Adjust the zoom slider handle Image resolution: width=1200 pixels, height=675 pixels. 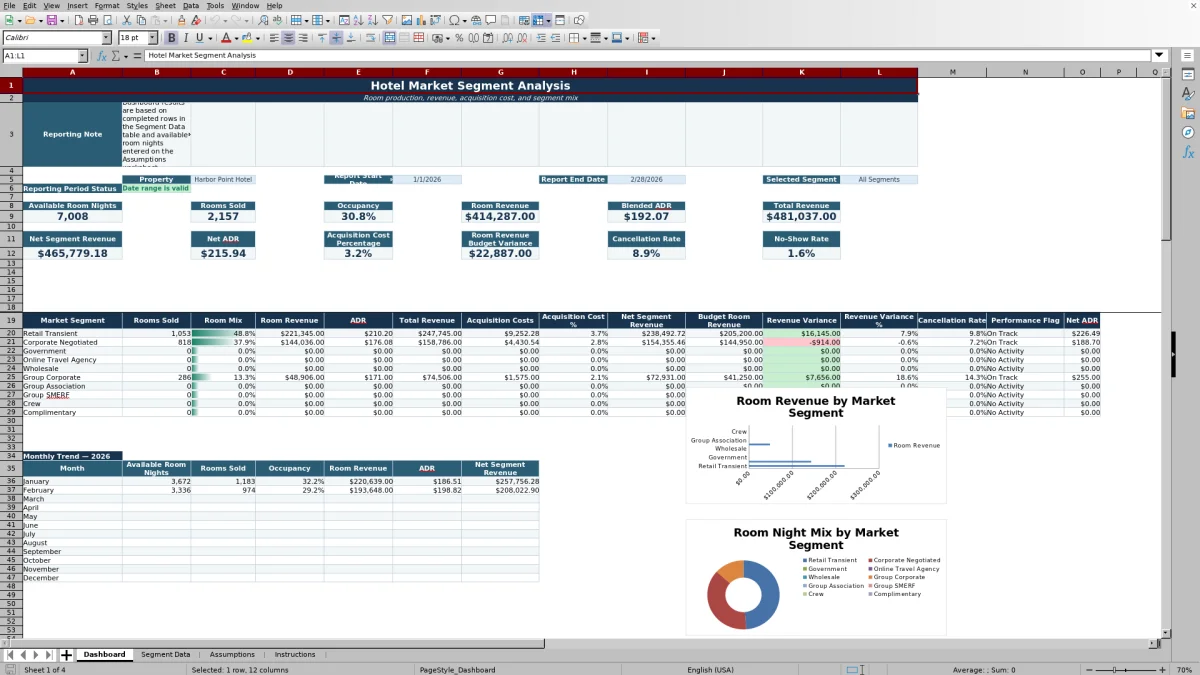pos(1112,669)
